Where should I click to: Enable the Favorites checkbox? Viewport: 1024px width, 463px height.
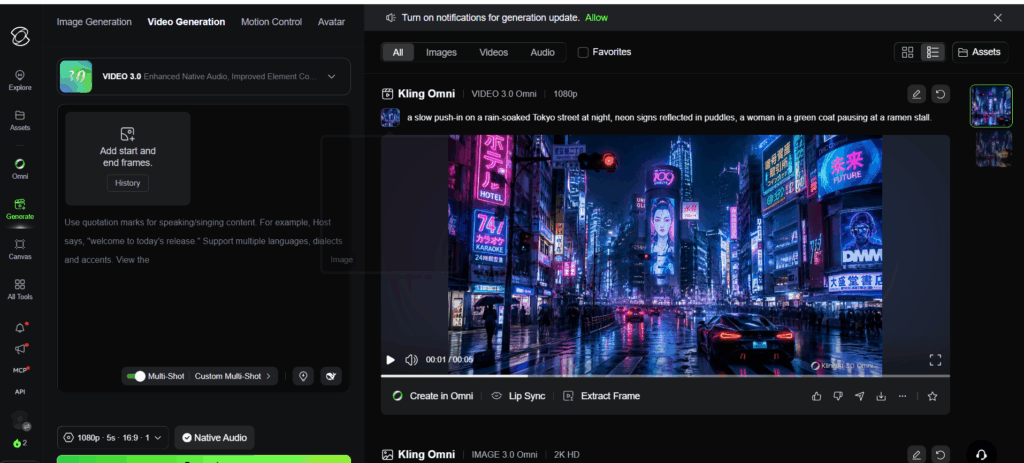click(x=583, y=52)
